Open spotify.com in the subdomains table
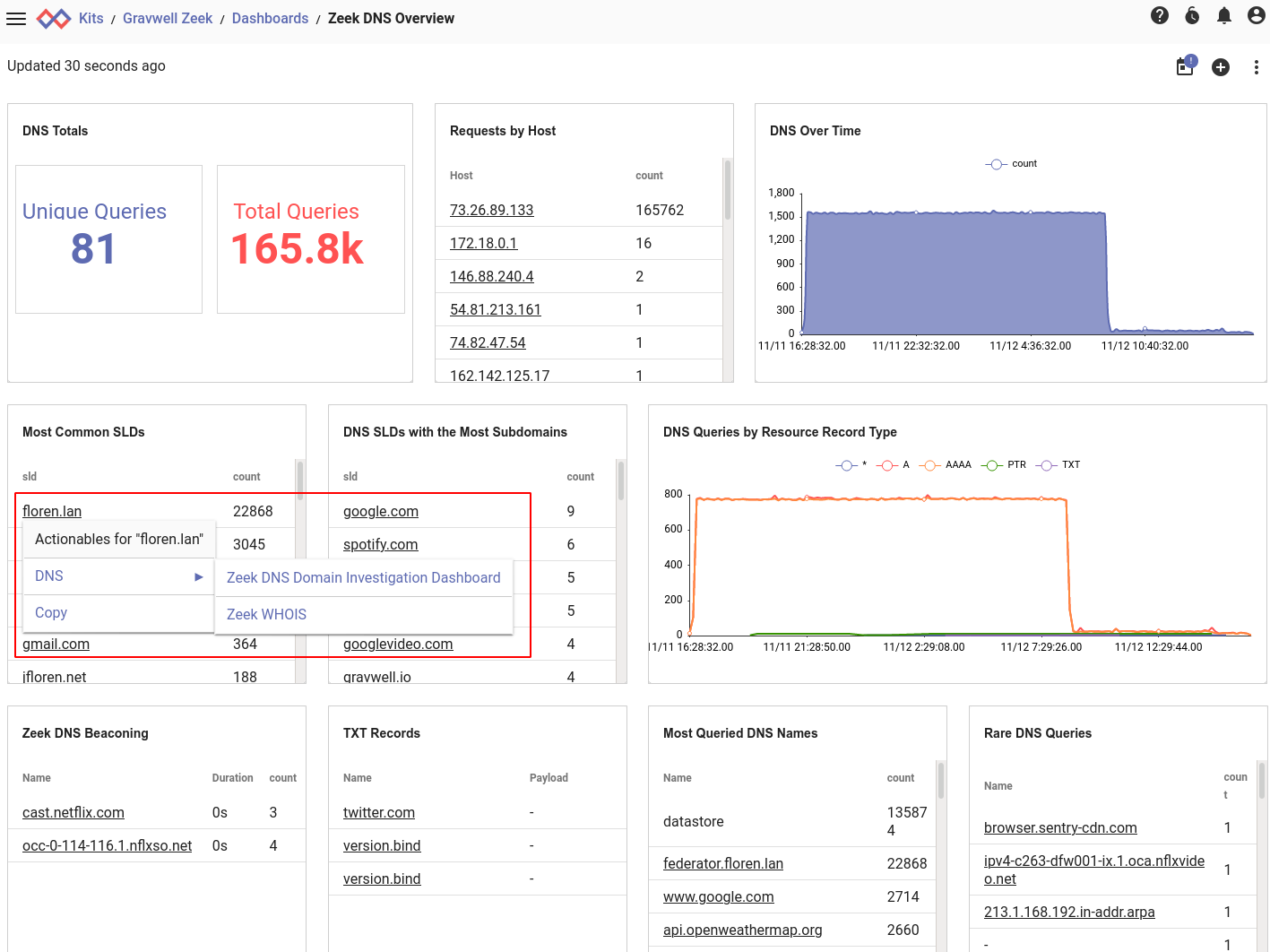 (380, 544)
